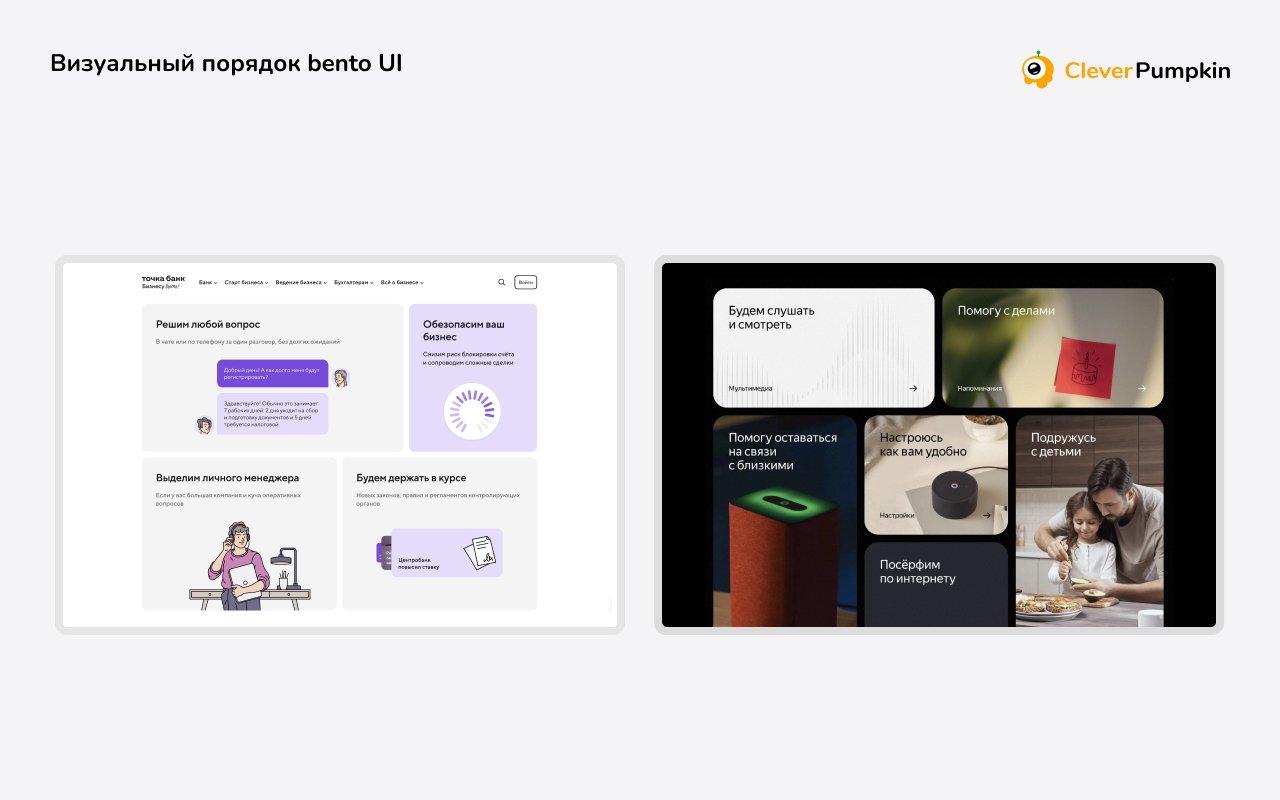Screen dimensions: 1280x800
Task: Click the search magnifier icon on the Точка Банк page
Action: click(502, 282)
